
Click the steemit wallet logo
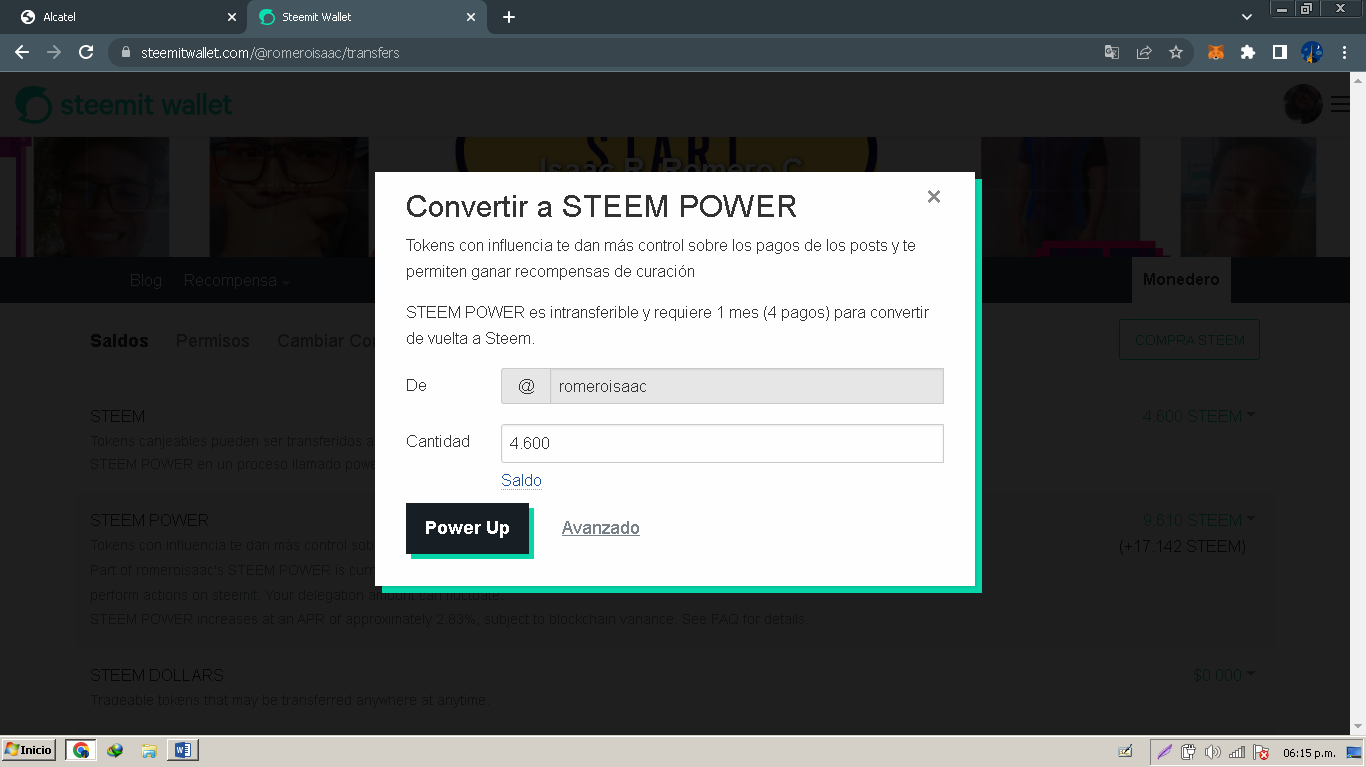tap(124, 104)
